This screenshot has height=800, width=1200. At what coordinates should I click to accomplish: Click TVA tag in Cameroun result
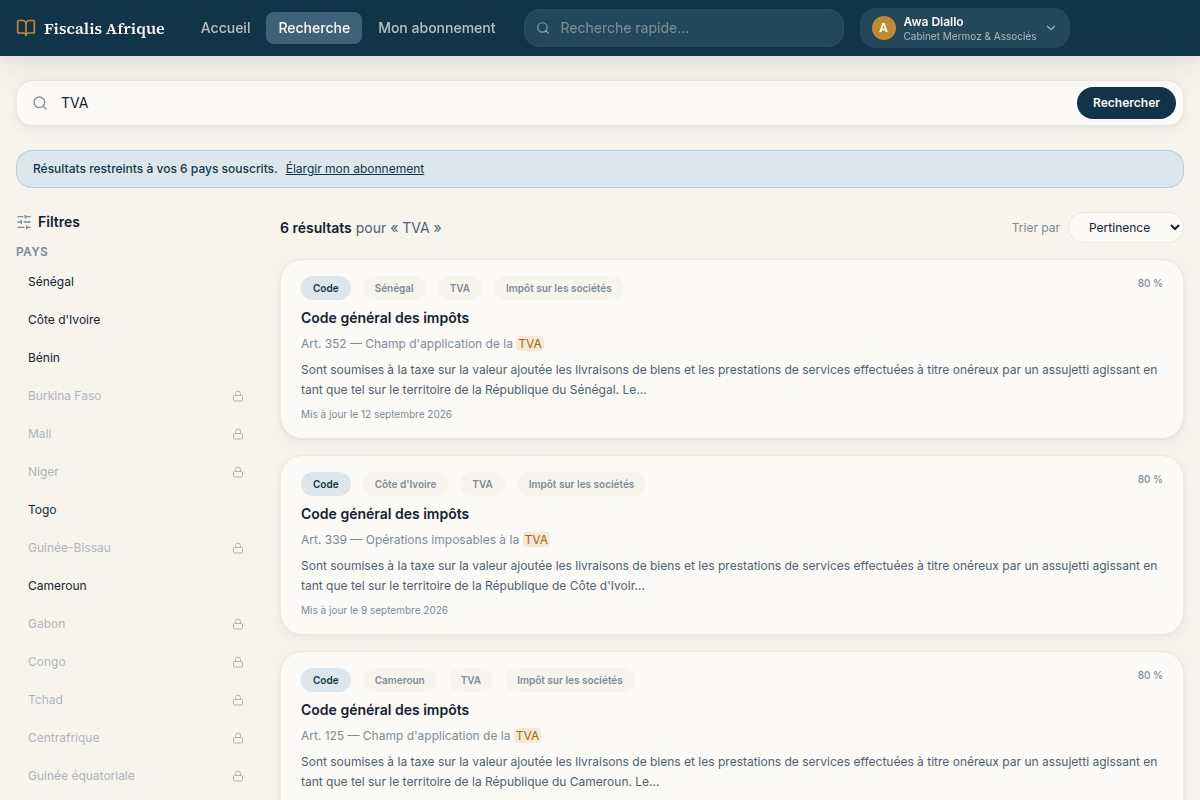pyautogui.click(x=471, y=680)
